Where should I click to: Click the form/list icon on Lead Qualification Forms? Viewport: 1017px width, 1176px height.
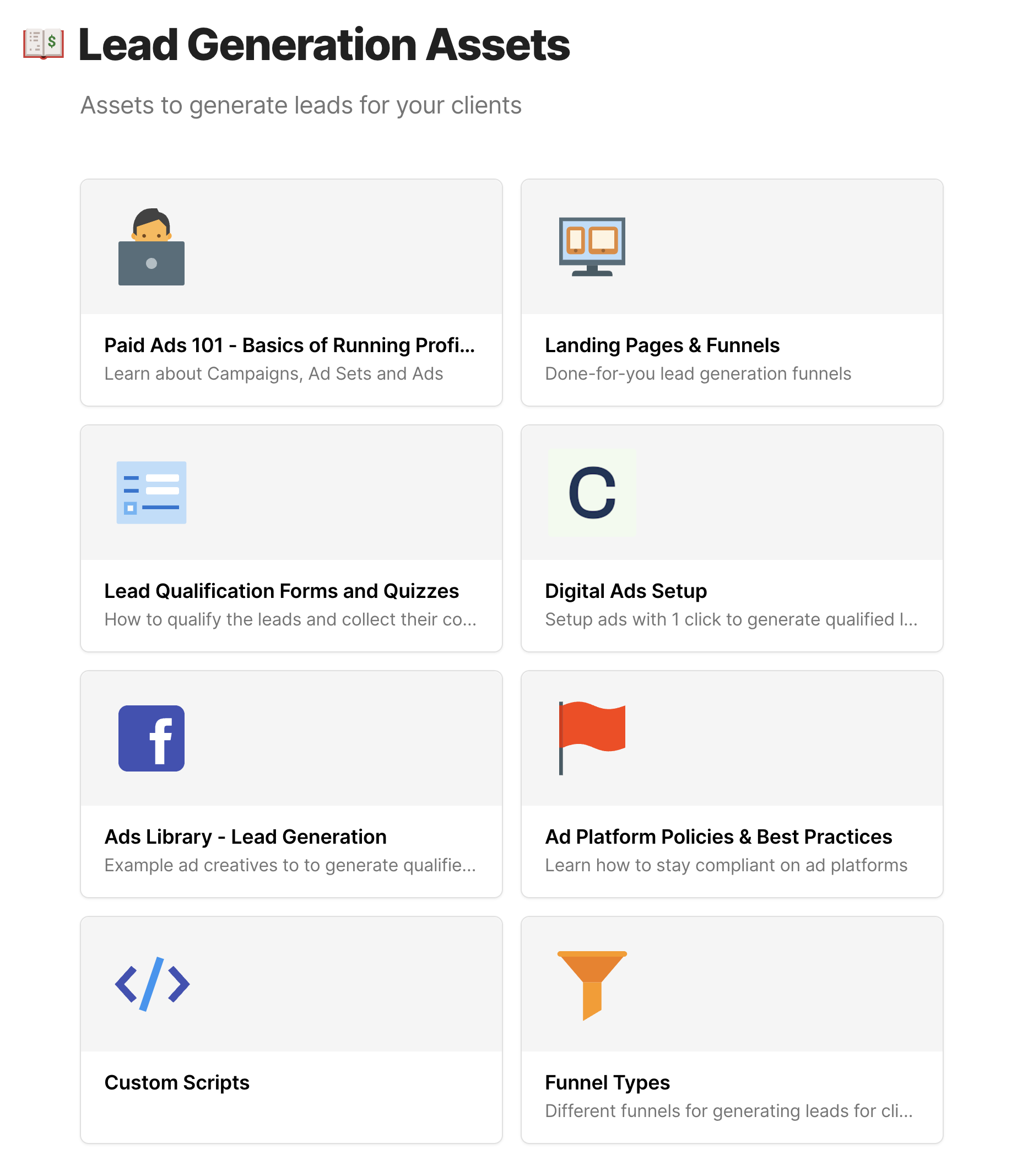151,493
